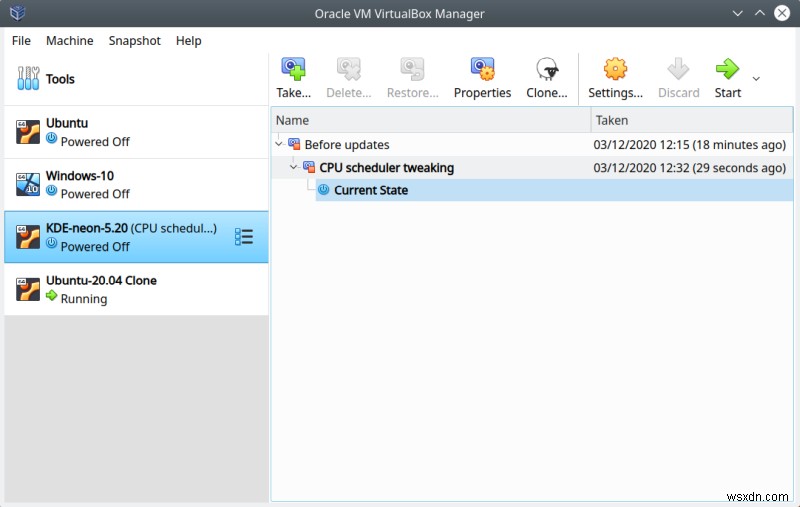Image resolution: width=800 pixels, height=507 pixels.
Task: Close the VirtualBox Manager window
Action: [x=782, y=13]
